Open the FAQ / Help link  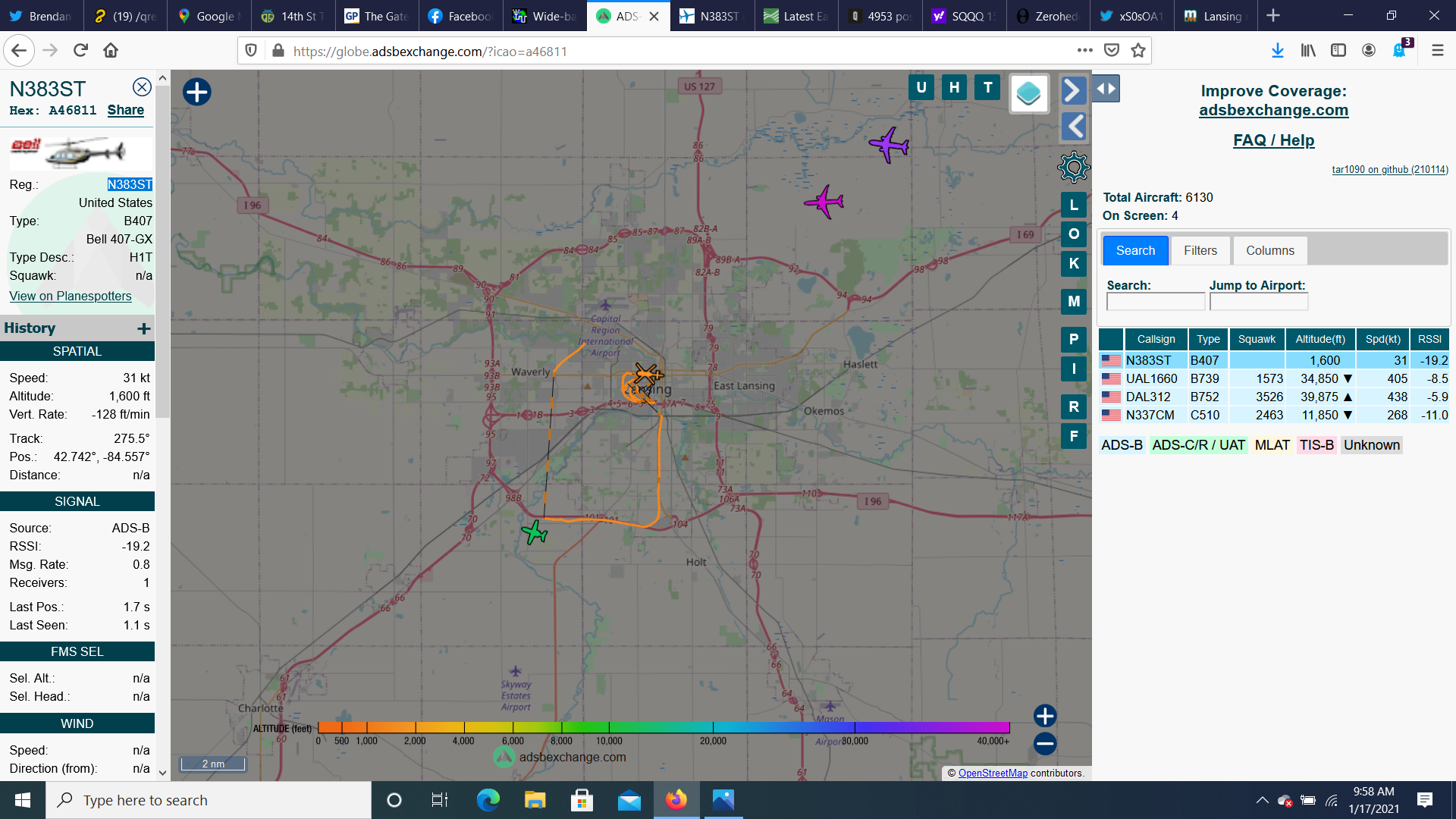tap(1273, 140)
